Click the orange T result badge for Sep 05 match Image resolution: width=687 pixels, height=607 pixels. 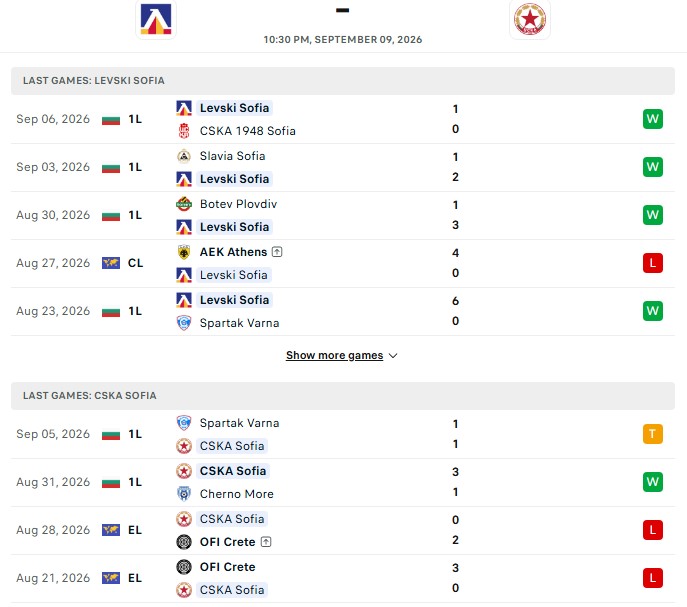652,434
